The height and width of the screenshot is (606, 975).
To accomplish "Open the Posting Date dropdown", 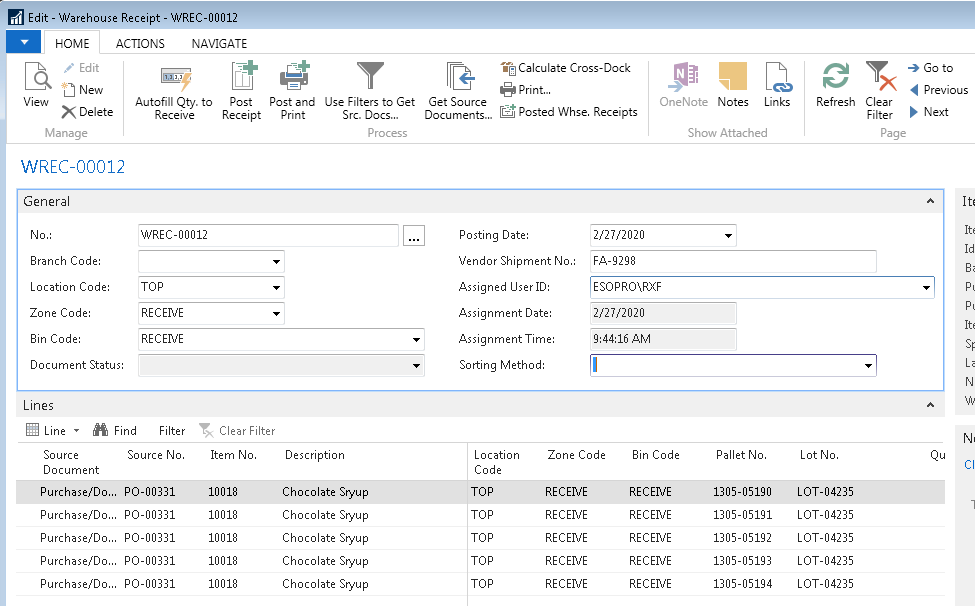I will [x=727, y=236].
